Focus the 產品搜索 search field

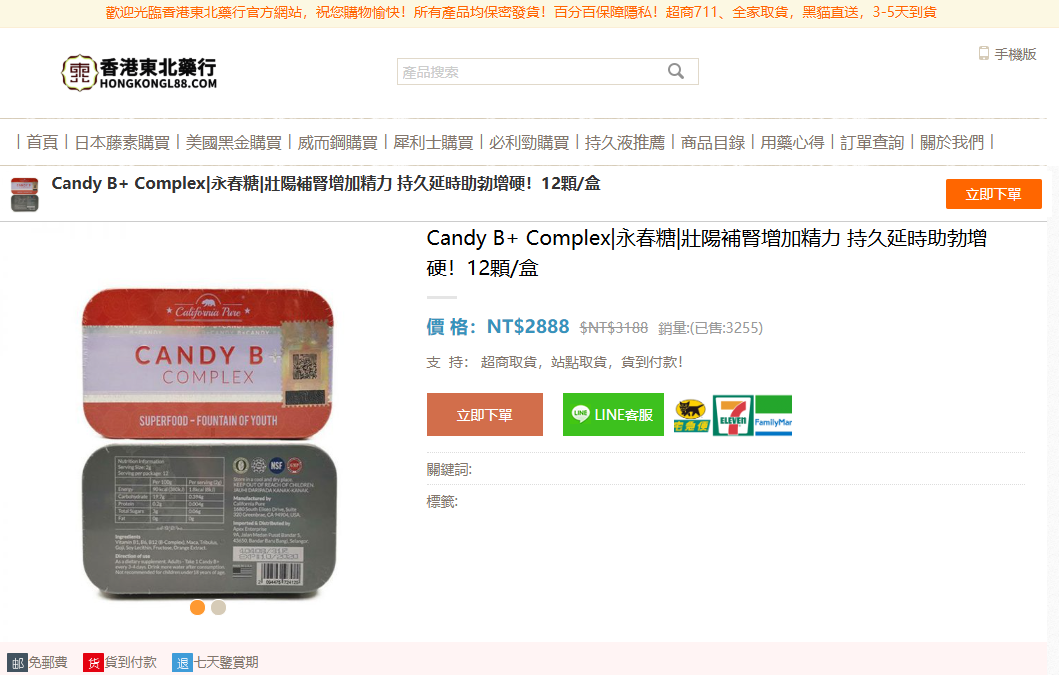click(x=530, y=72)
